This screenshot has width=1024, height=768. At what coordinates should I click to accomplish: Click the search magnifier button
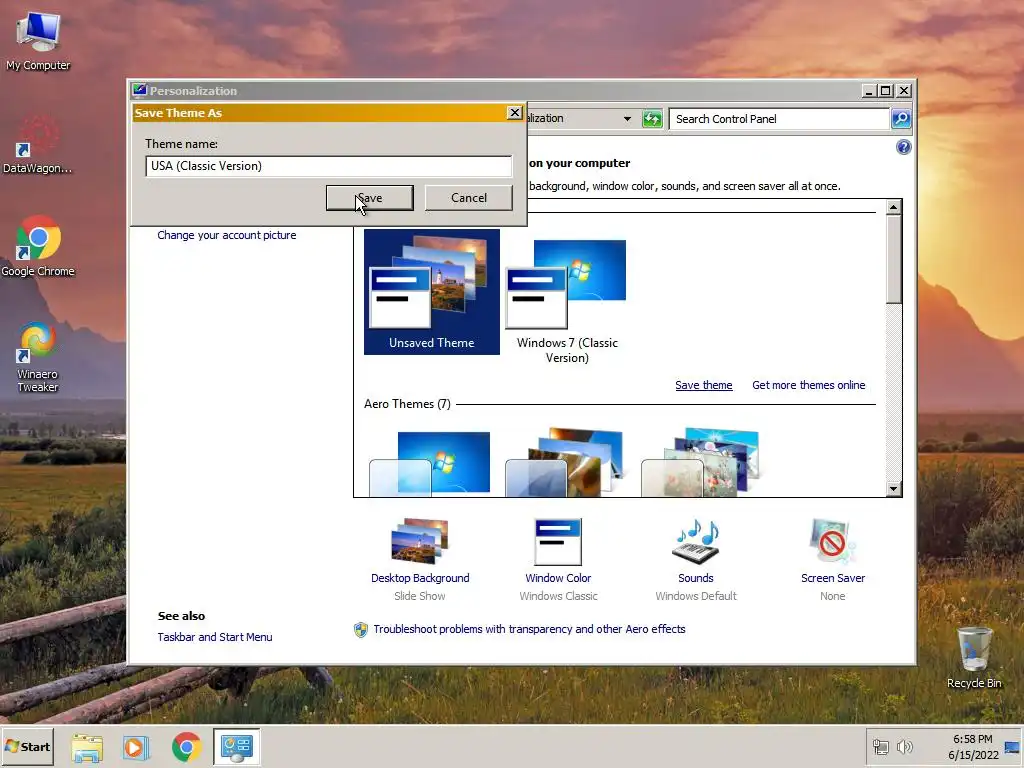[x=901, y=119]
